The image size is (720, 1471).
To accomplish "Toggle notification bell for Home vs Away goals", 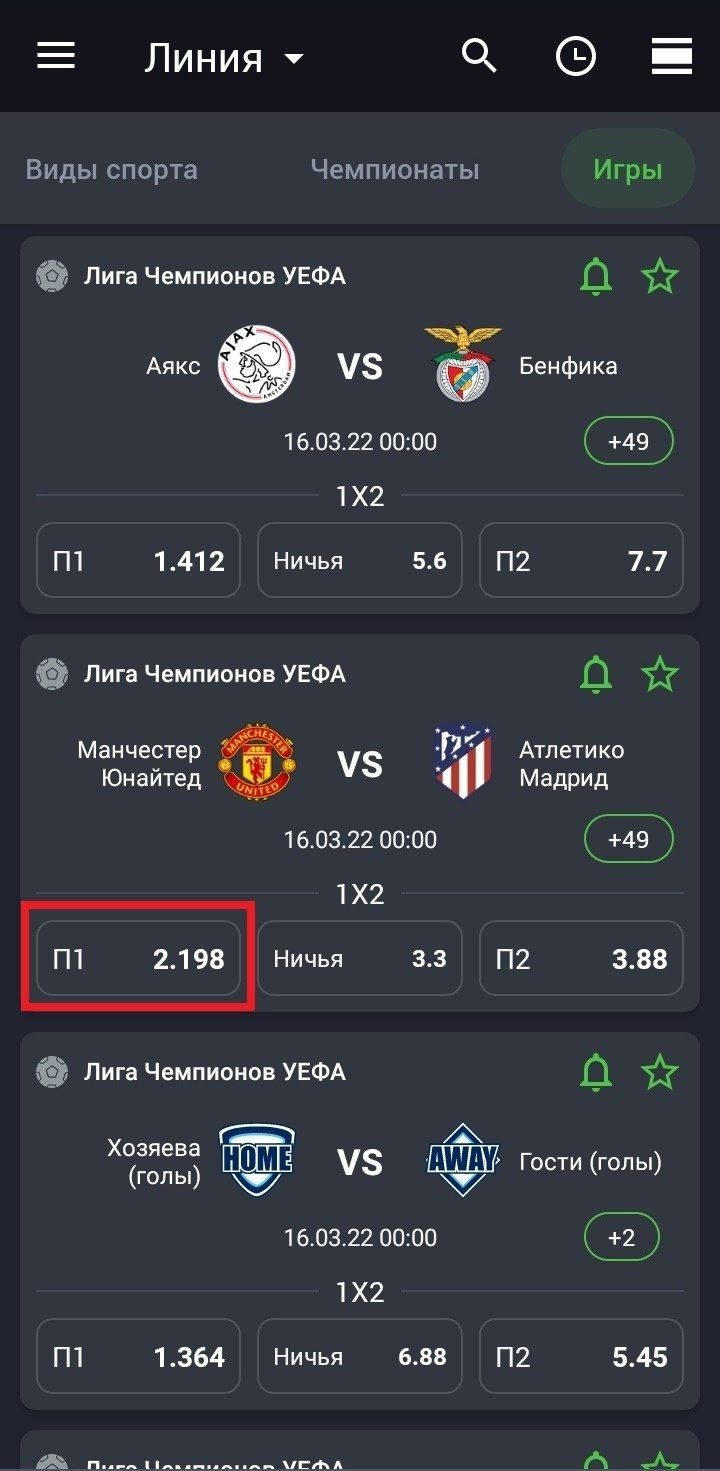I will (596, 1072).
